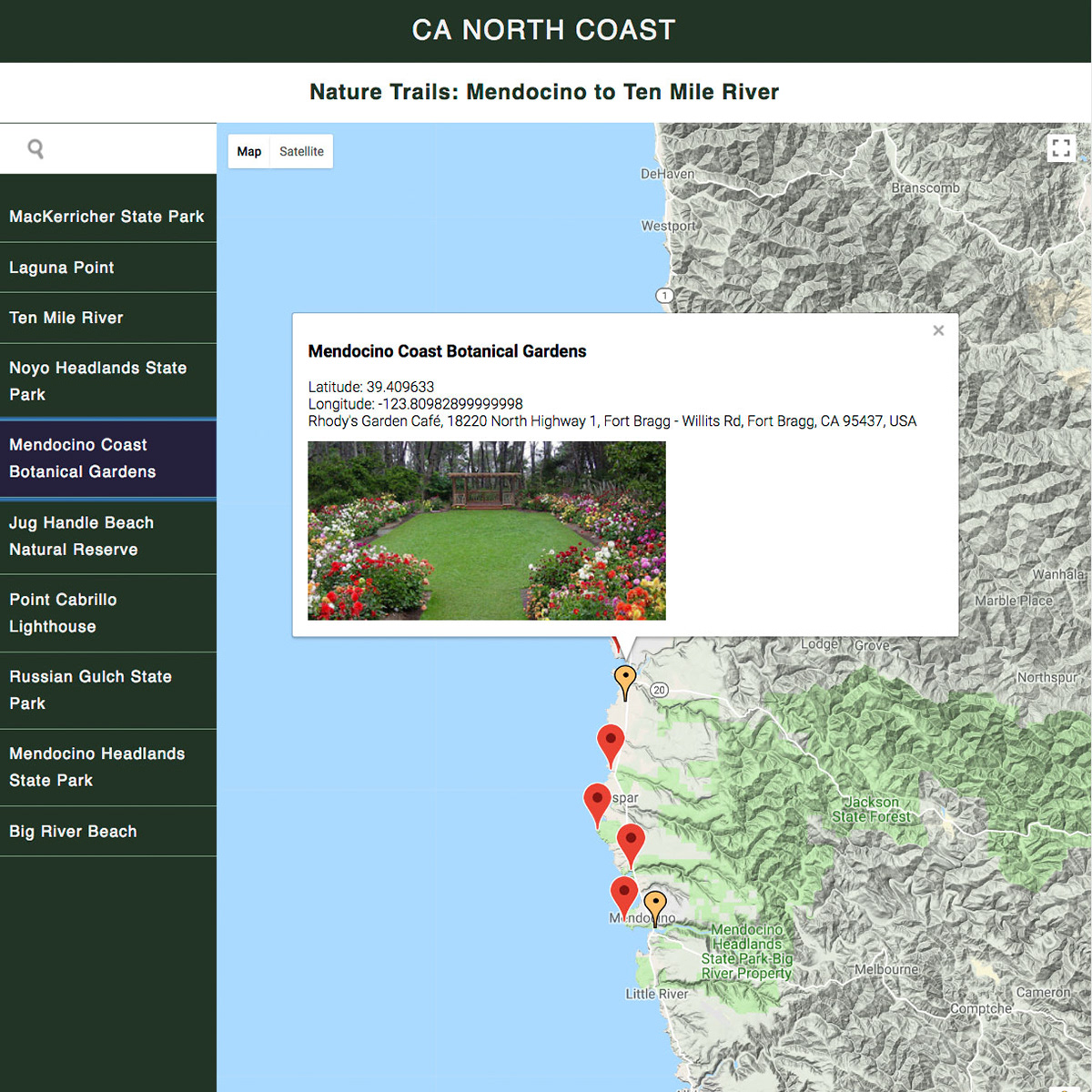This screenshot has width=1092, height=1092.
Task: Click into the sidebar search field
Action: pos(108,148)
